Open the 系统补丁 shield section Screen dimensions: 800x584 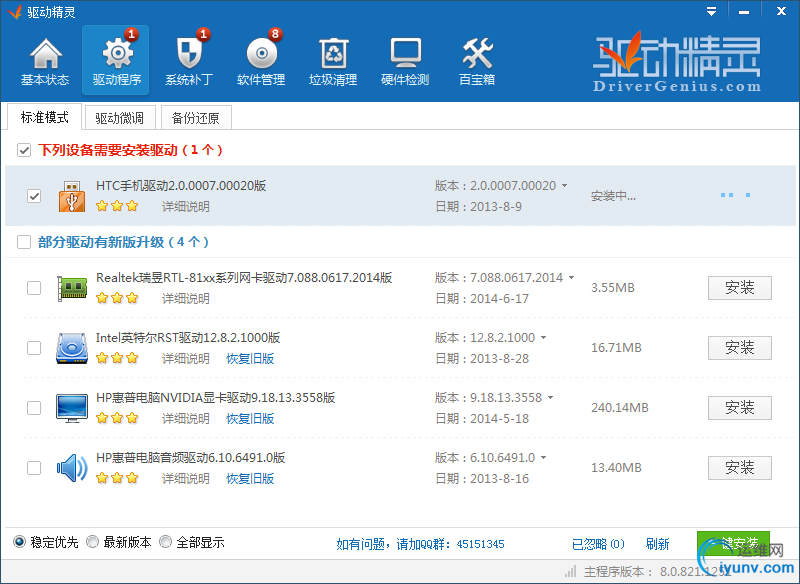pyautogui.click(x=189, y=61)
